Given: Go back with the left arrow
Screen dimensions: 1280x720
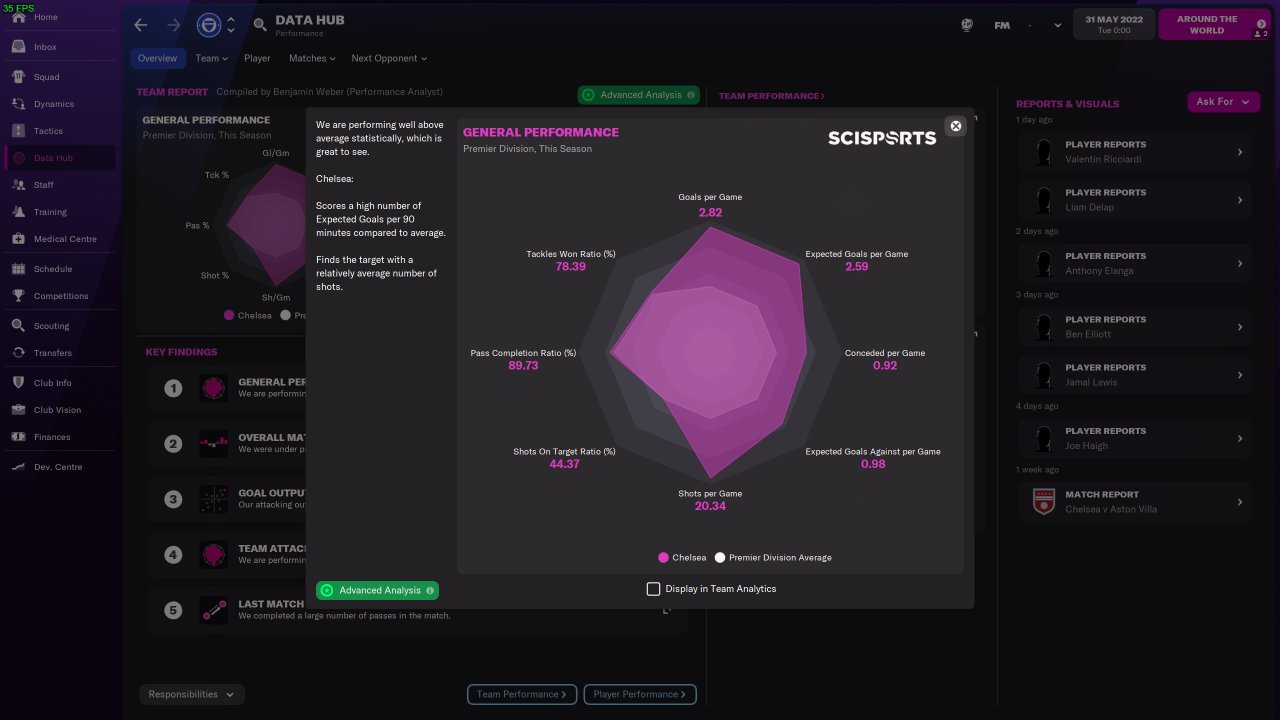Looking at the screenshot, I should pos(141,25).
